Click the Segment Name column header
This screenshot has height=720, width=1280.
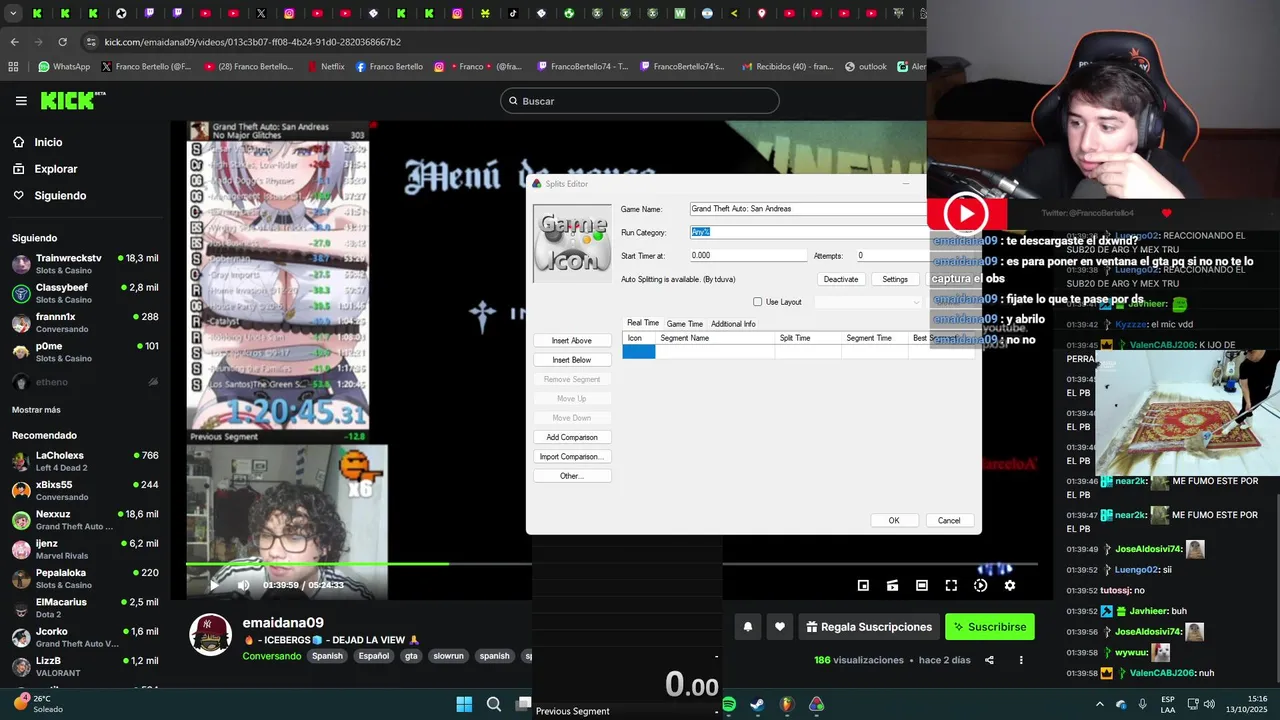click(x=716, y=338)
